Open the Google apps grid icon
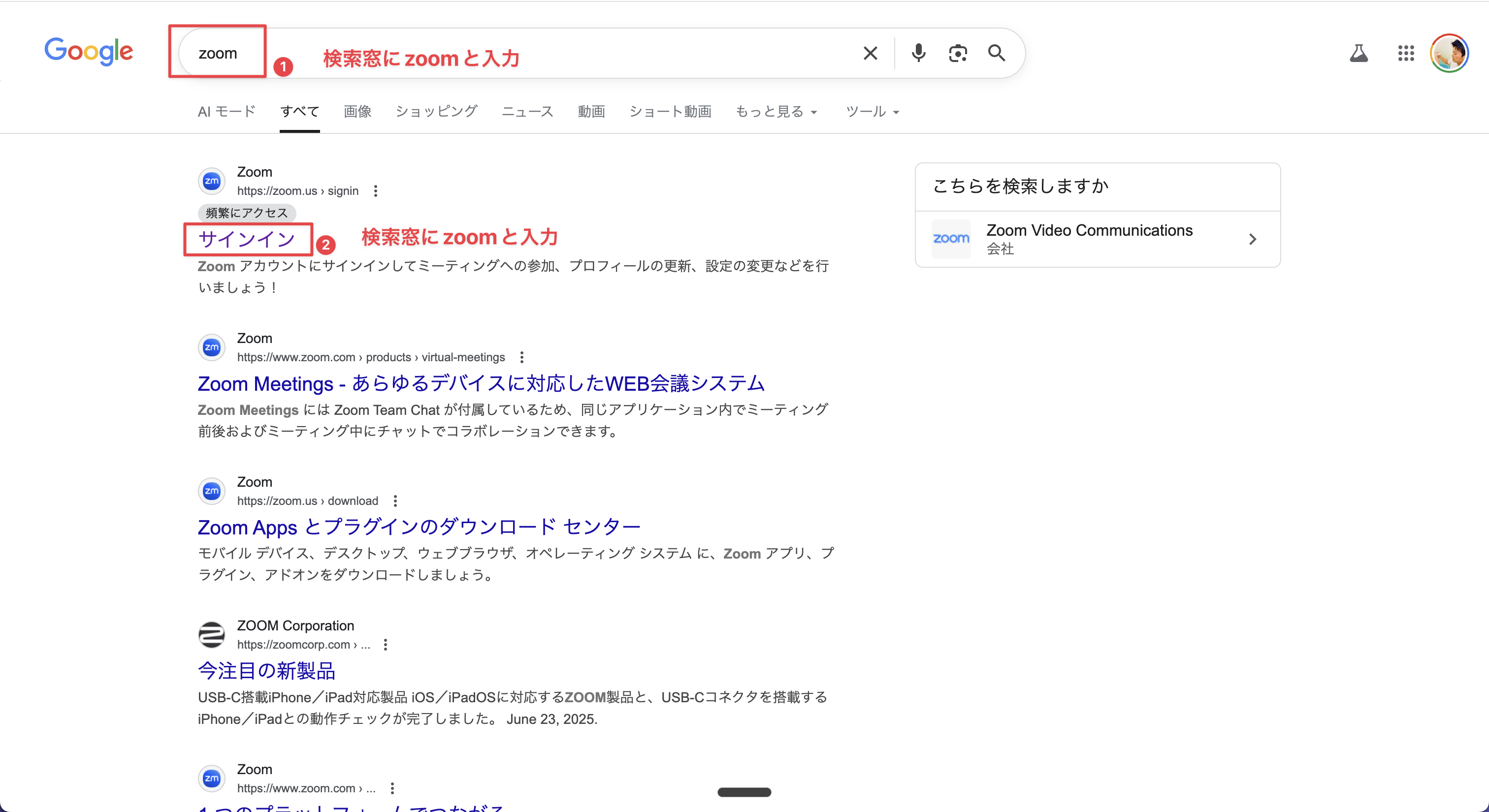This screenshot has height=812, width=1489. (1406, 53)
